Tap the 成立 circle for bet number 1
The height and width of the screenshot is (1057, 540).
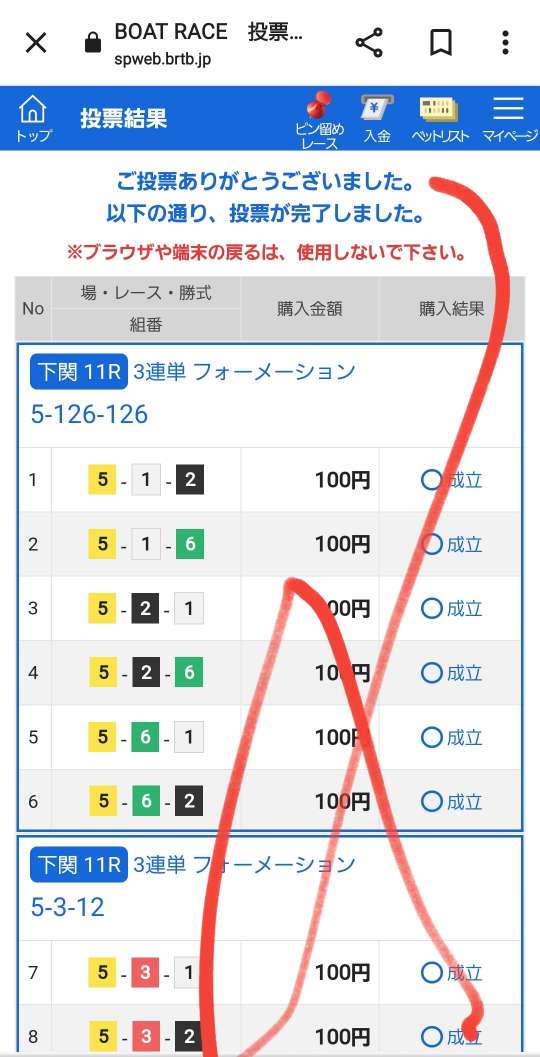(x=431, y=480)
